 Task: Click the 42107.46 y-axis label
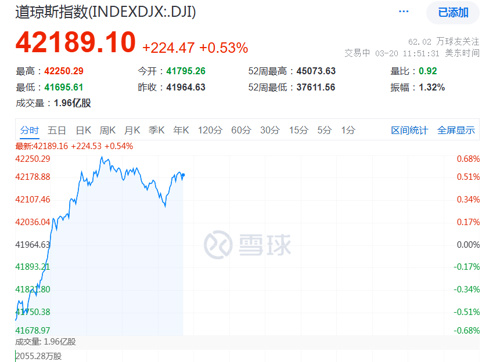(x=33, y=199)
